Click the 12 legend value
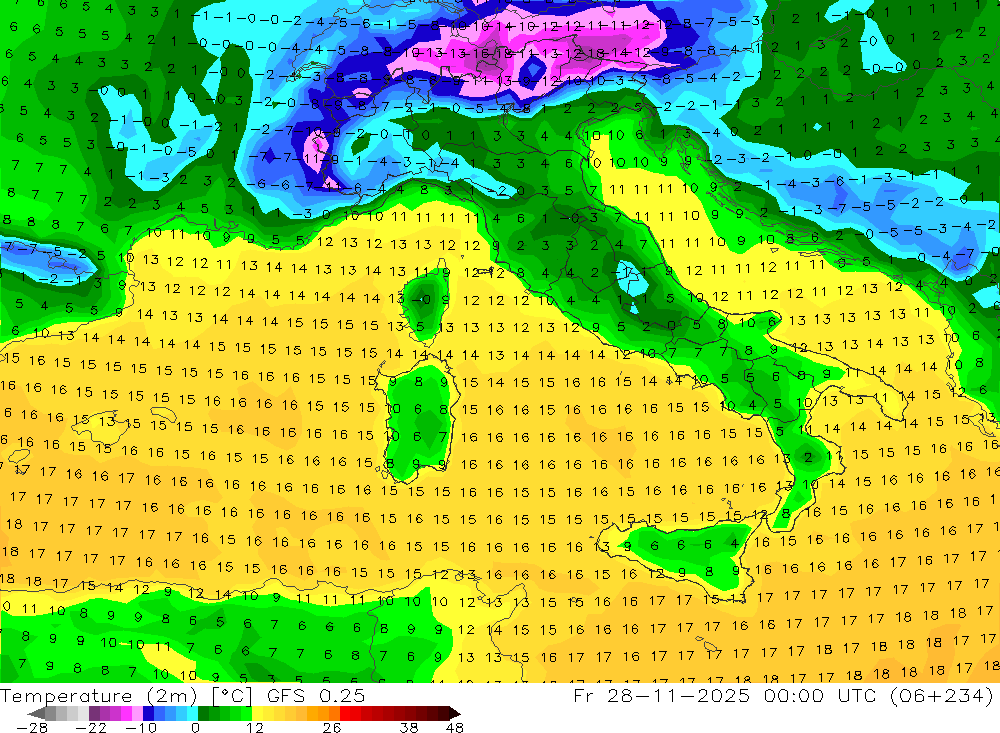This screenshot has height=733, width=1000. 254,727
